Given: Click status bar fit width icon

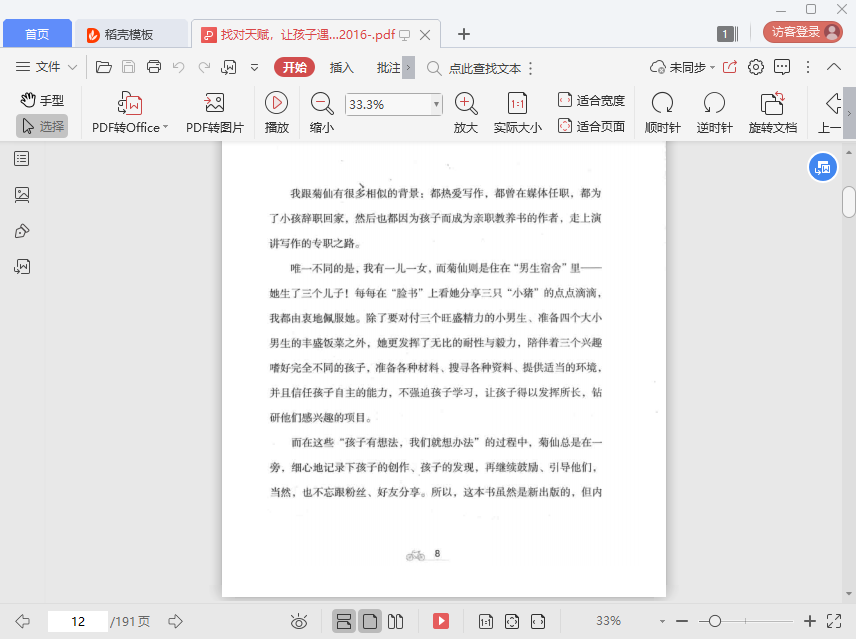Looking at the screenshot, I should [538, 621].
